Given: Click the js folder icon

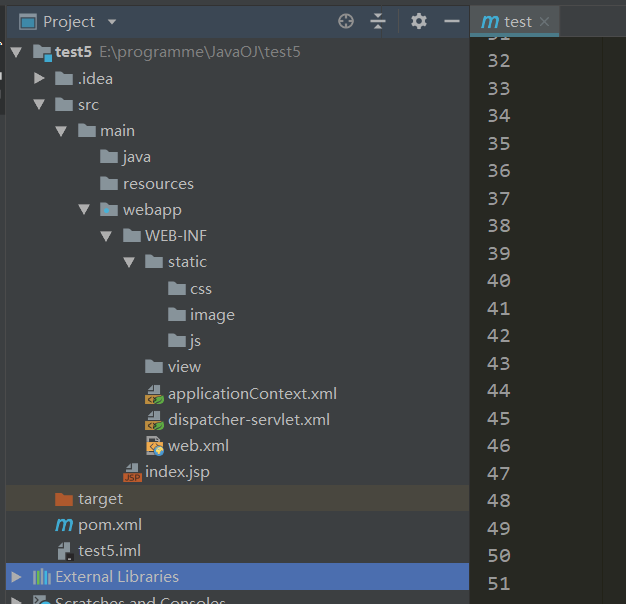Looking at the screenshot, I should (x=176, y=341).
